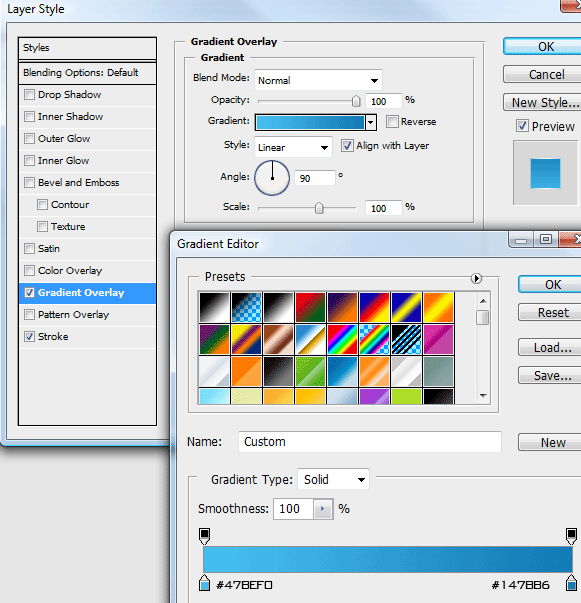This screenshot has height=603, width=581.
Task: Pick the copper gradient preset
Action: click(278, 339)
